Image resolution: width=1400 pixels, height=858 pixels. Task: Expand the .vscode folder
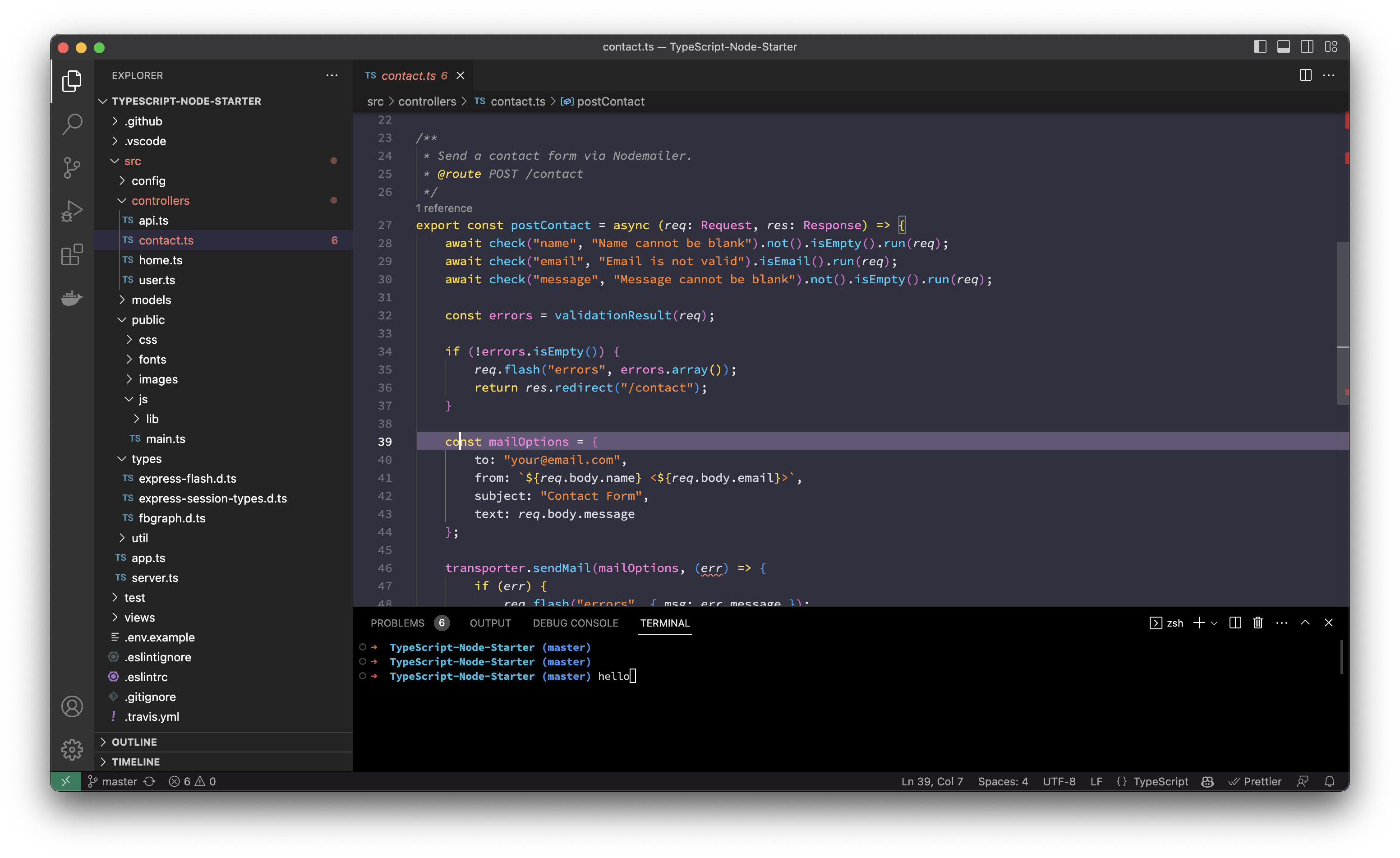point(223,141)
